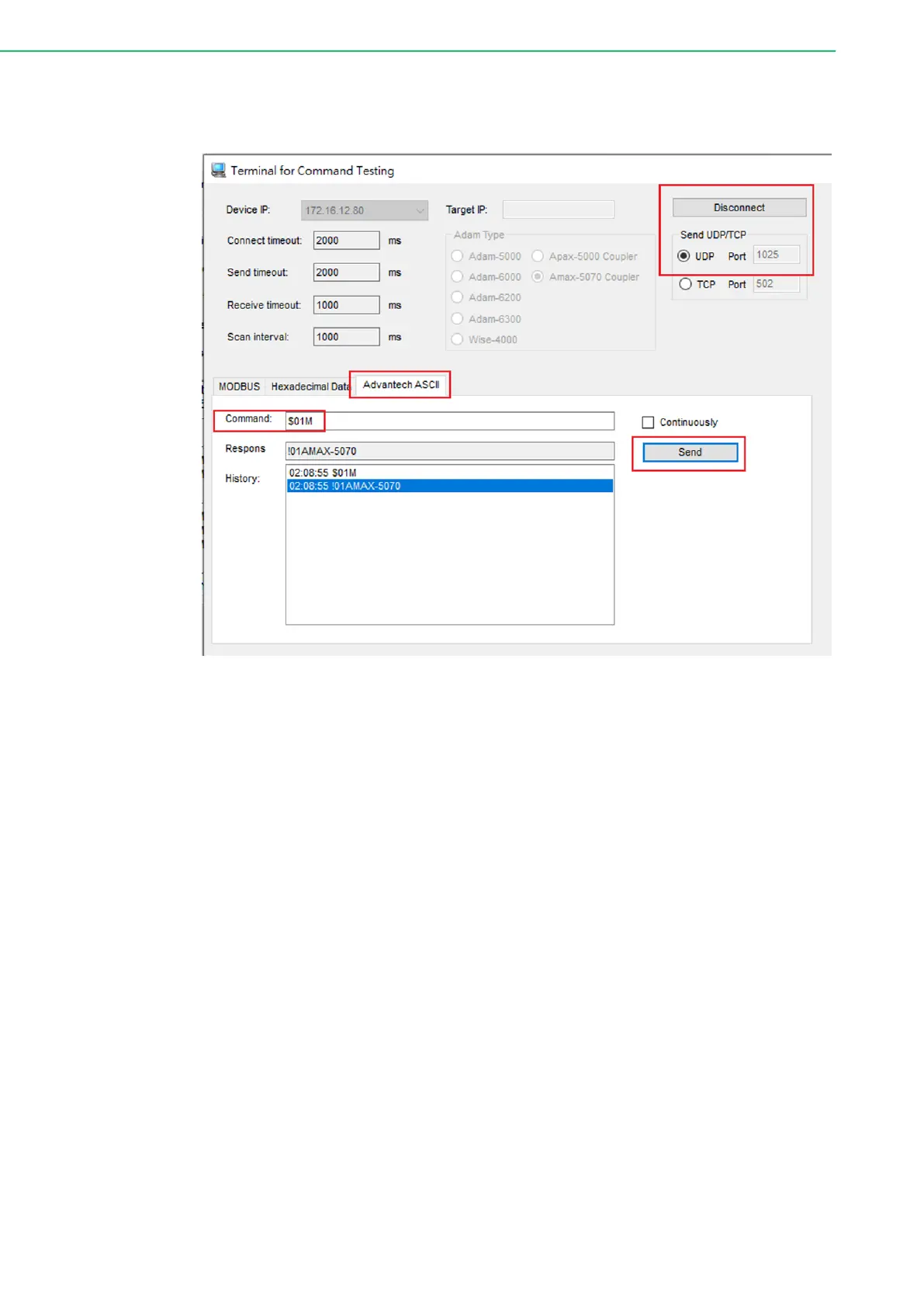The width and height of the screenshot is (924, 1307).
Task: Switch to the MODBUS tab
Action: click(239, 387)
